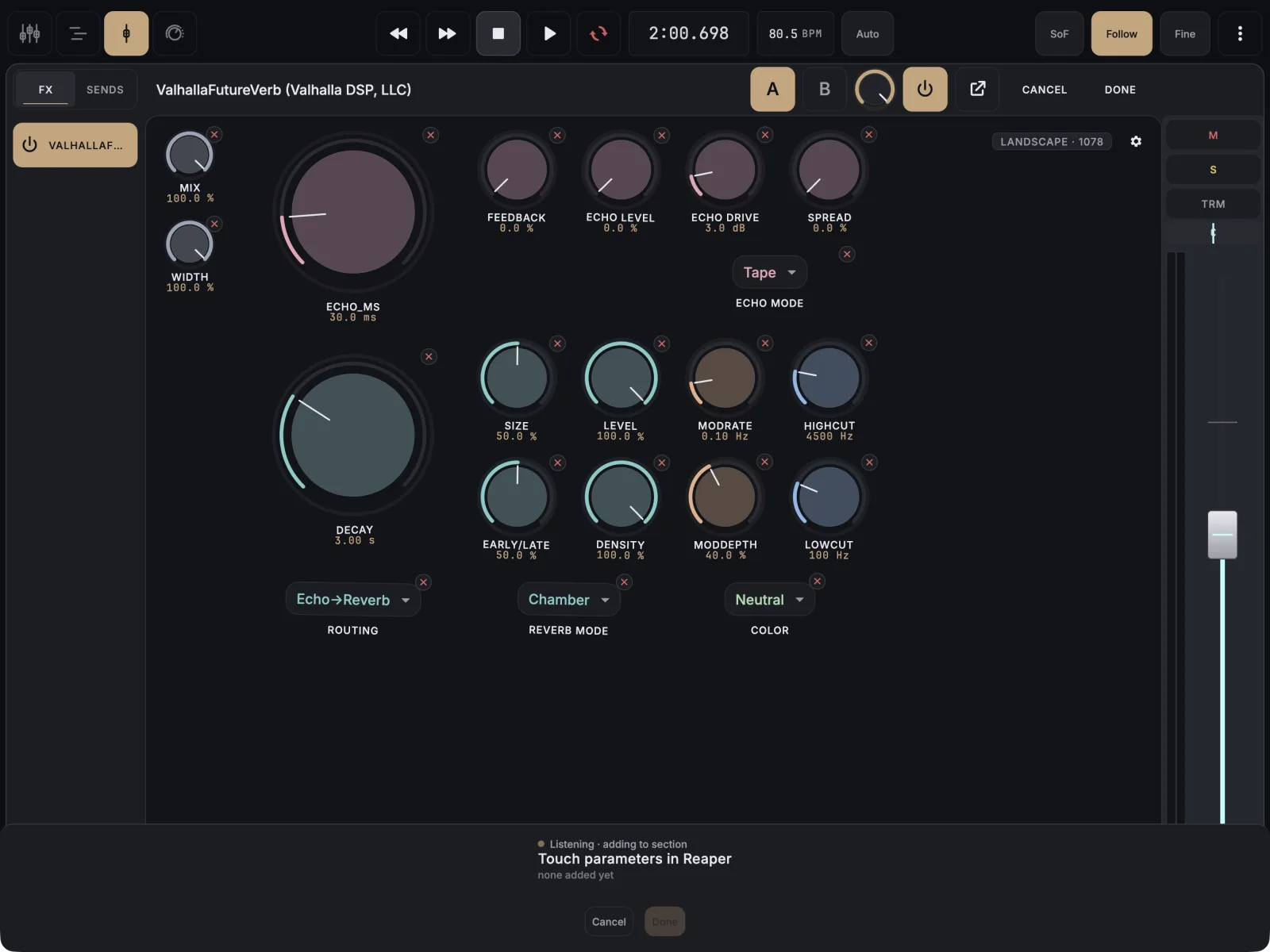This screenshot has height=952, width=1270.
Task: Click the 80.5 BPM tempo field
Action: tap(795, 33)
